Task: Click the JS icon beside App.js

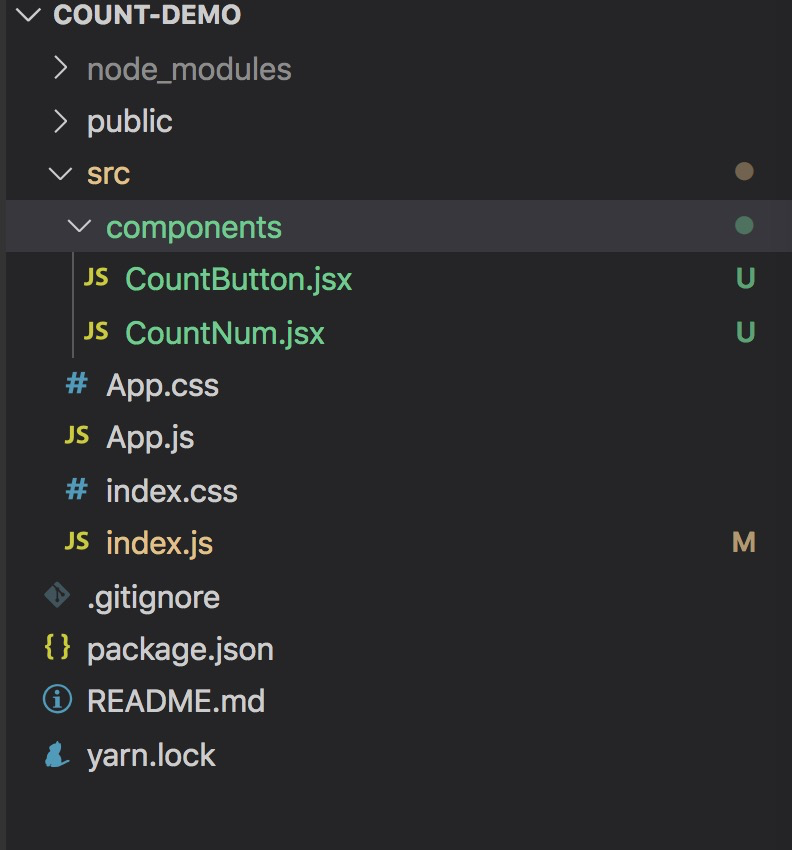Action: coord(76,437)
